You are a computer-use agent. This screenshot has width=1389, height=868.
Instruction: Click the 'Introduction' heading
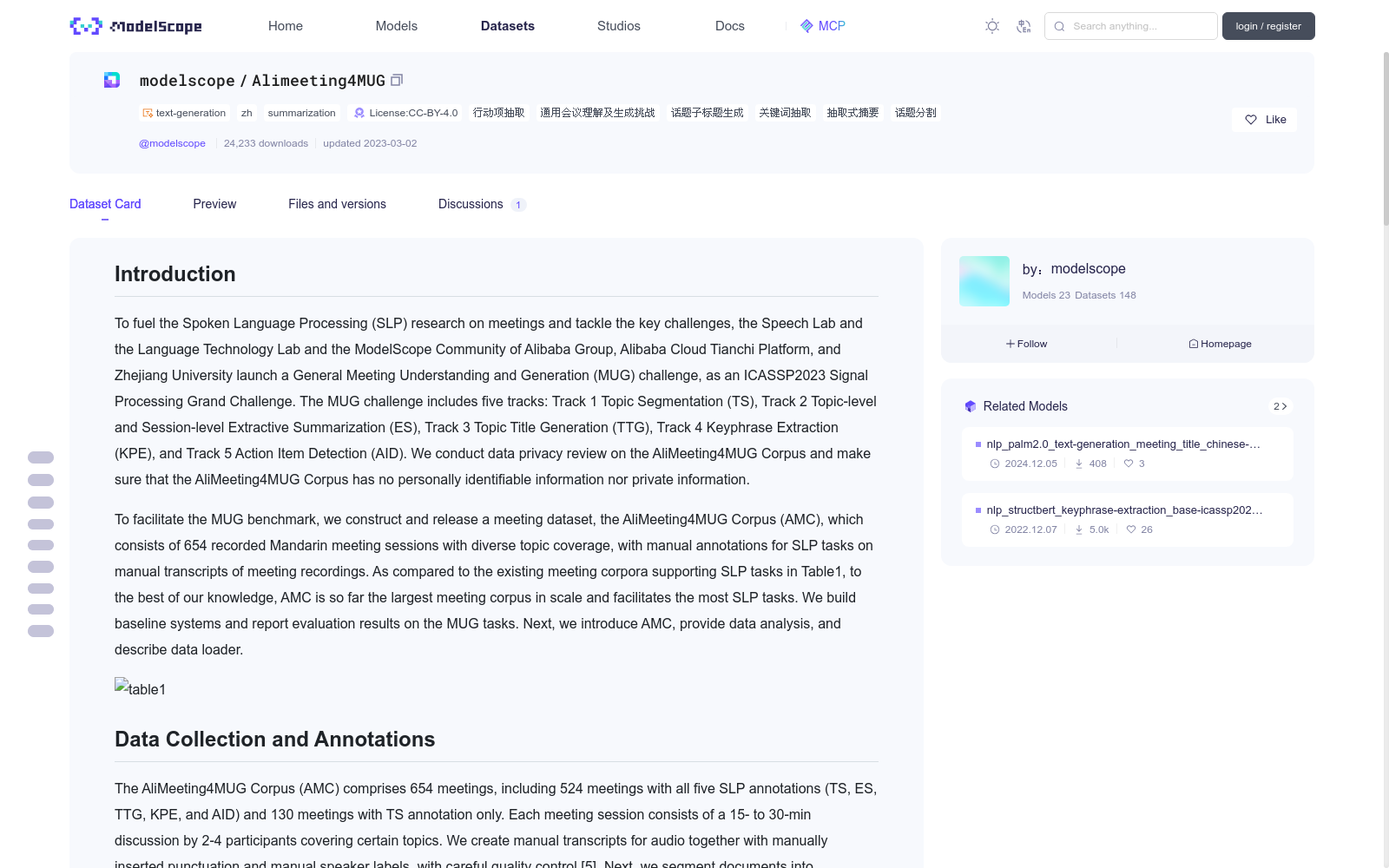(175, 274)
